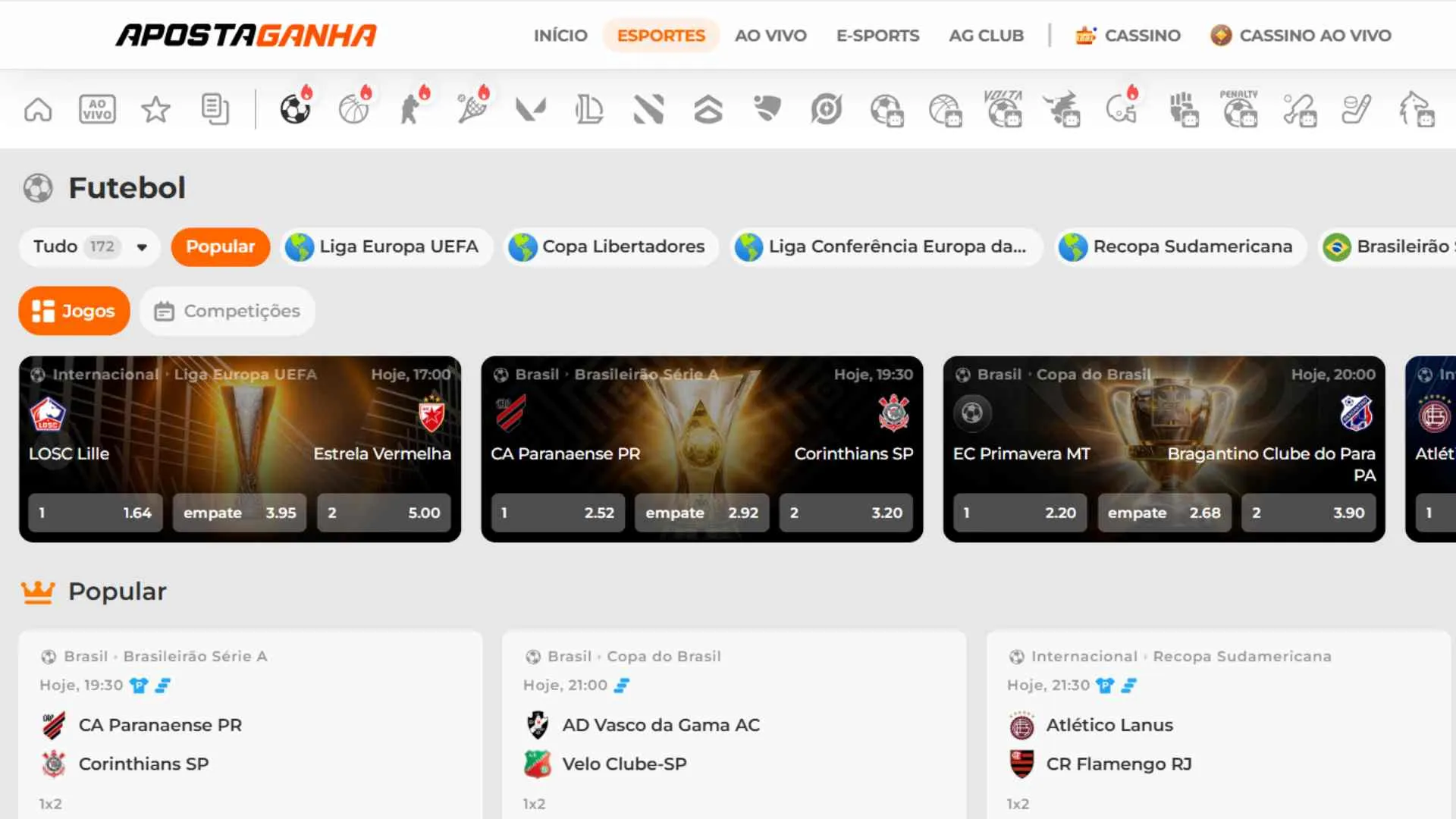This screenshot has width=1456, height=819.
Task: Navigate to the CASSINO AO VIVO tab
Action: coord(1300,35)
